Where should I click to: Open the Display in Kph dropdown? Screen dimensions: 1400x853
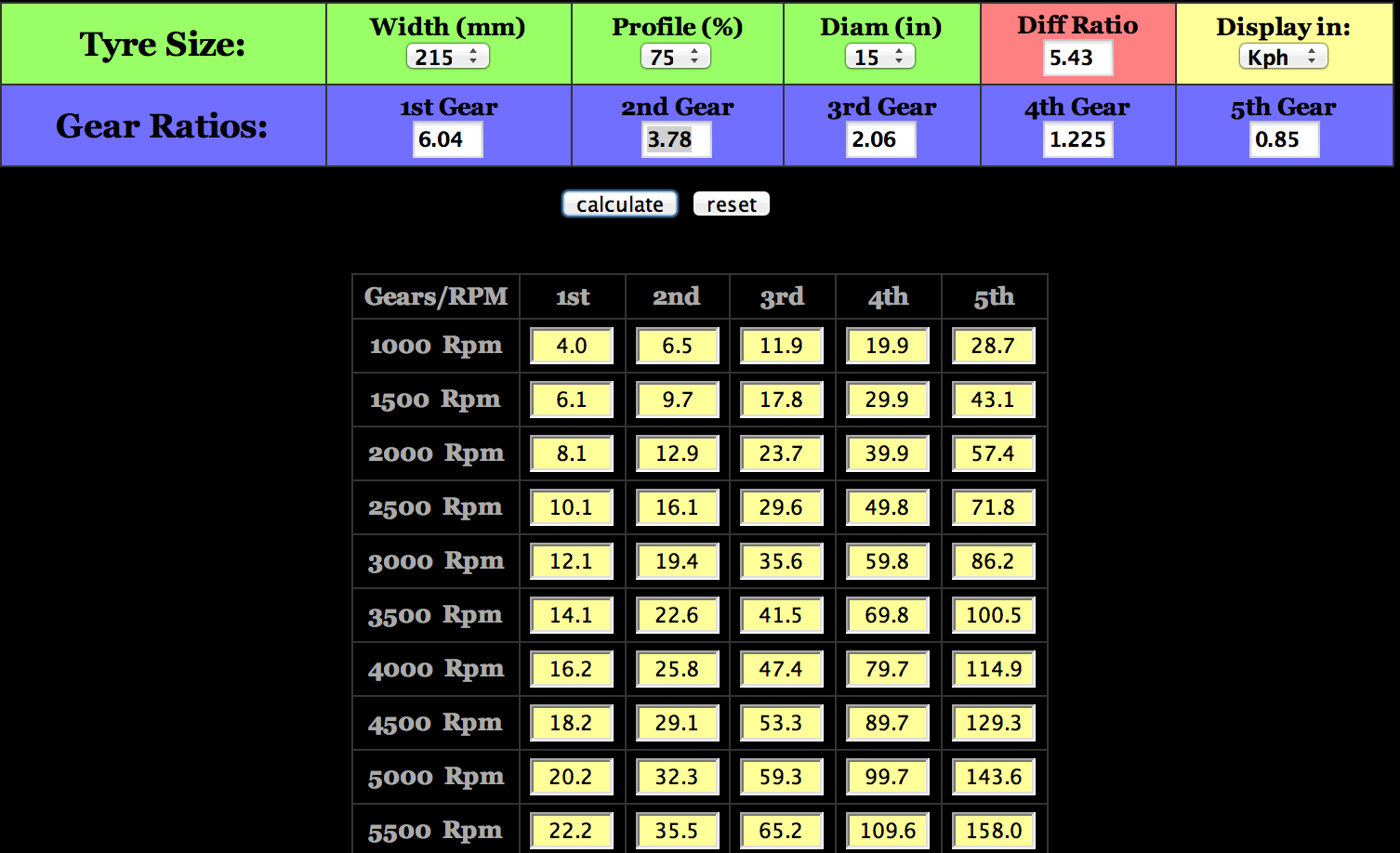point(1283,57)
